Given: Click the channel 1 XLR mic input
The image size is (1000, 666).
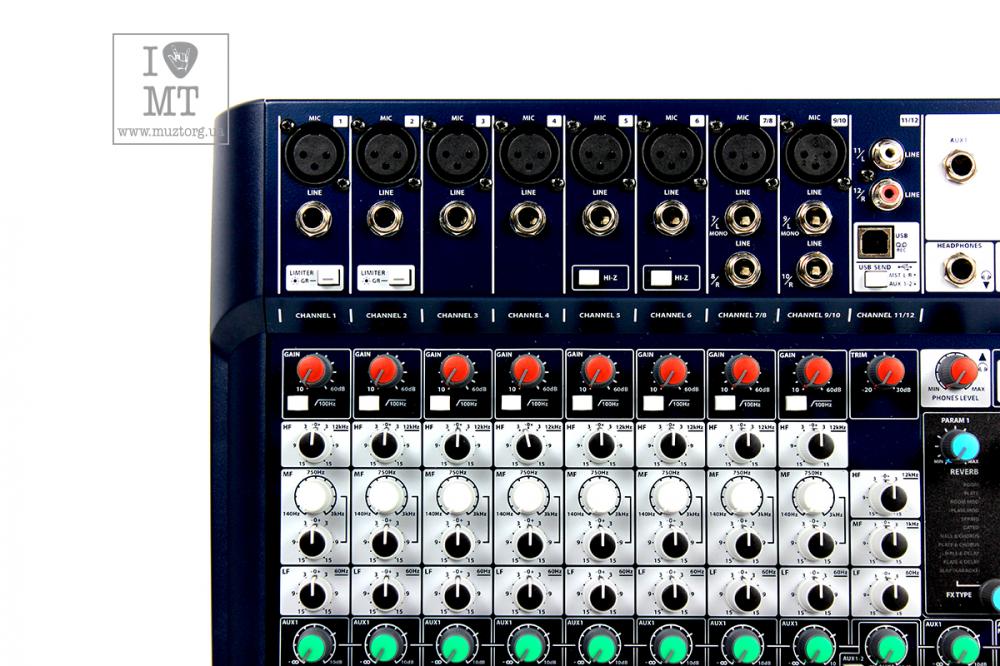Looking at the screenshot, I should (x=315, y=154).
